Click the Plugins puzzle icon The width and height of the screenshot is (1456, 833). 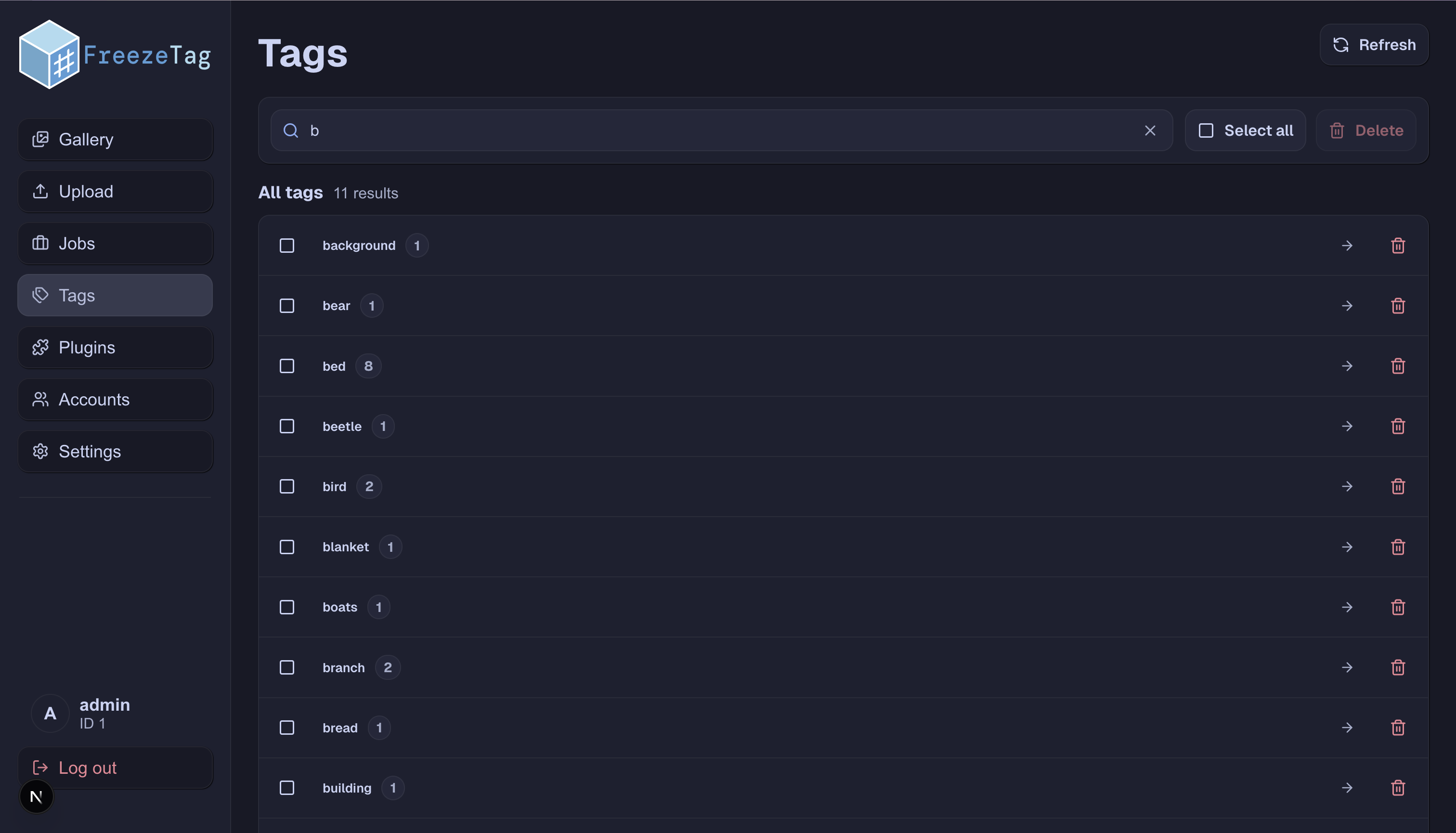[x=40, y=347]
